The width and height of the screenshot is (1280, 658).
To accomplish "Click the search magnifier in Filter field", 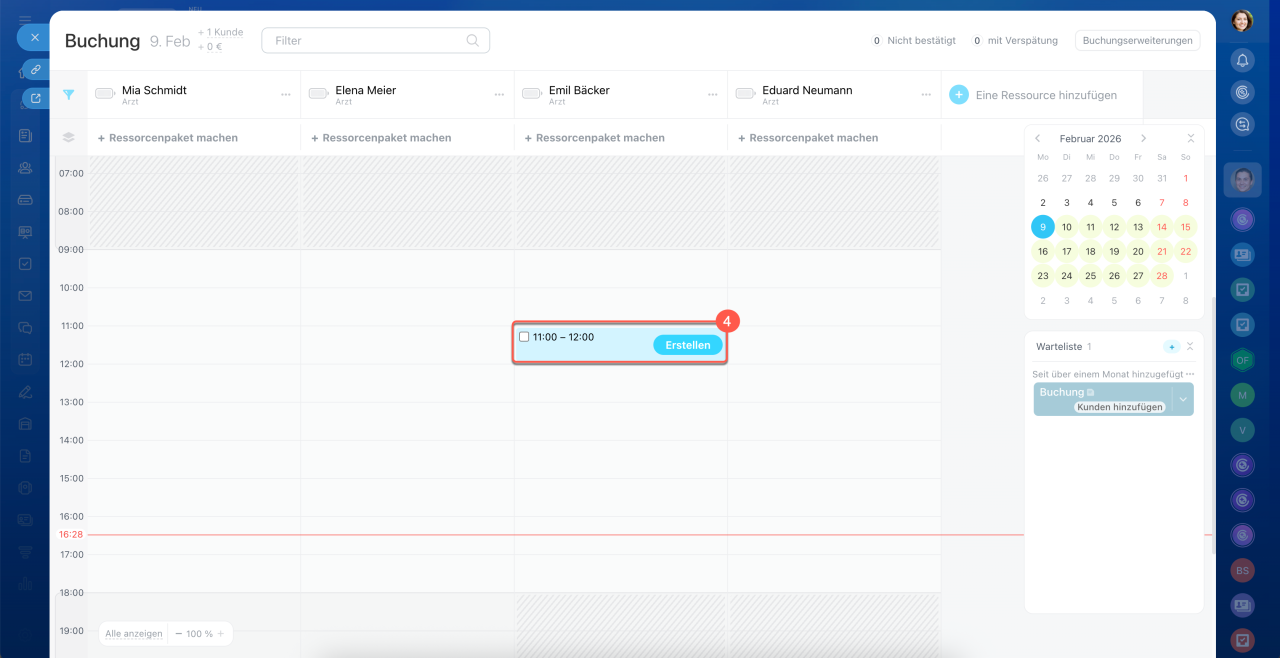I will click(x=472, y=41).
